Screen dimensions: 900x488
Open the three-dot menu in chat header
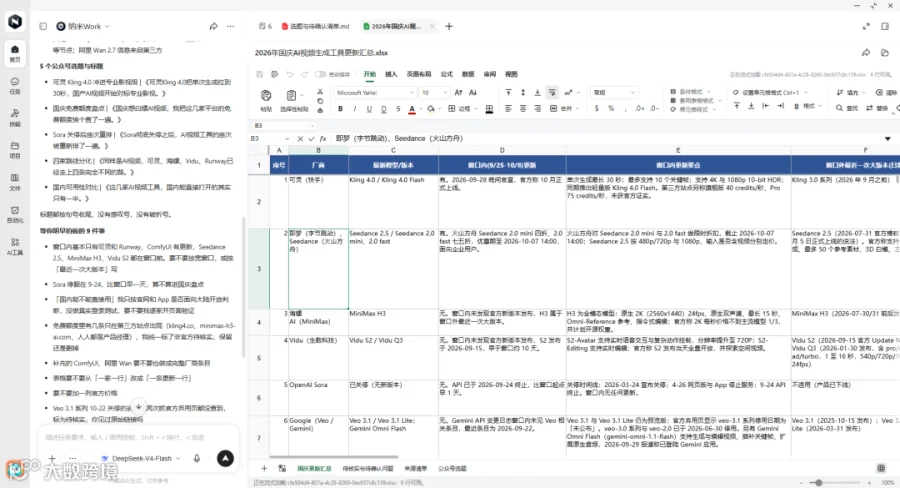coord(231,26)
